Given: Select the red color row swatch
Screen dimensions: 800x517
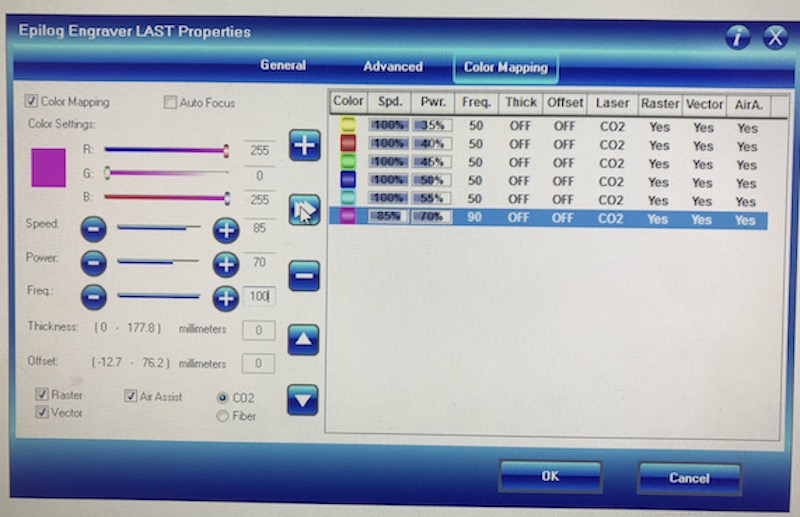Looking at the screenshot, I should [348, 142].
